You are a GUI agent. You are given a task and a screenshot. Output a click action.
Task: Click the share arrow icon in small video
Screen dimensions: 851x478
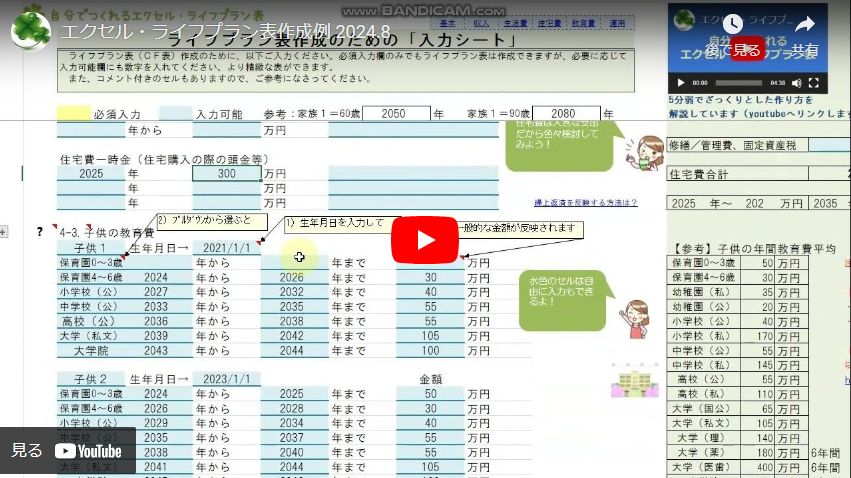coord(805,24)
